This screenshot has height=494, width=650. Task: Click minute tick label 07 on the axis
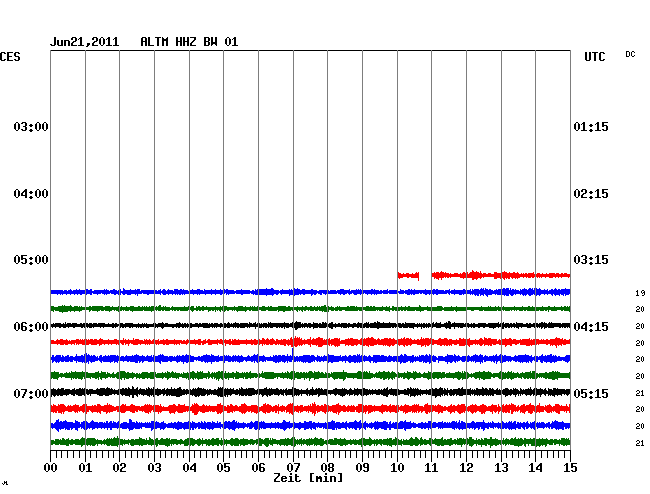pos(293,468)
